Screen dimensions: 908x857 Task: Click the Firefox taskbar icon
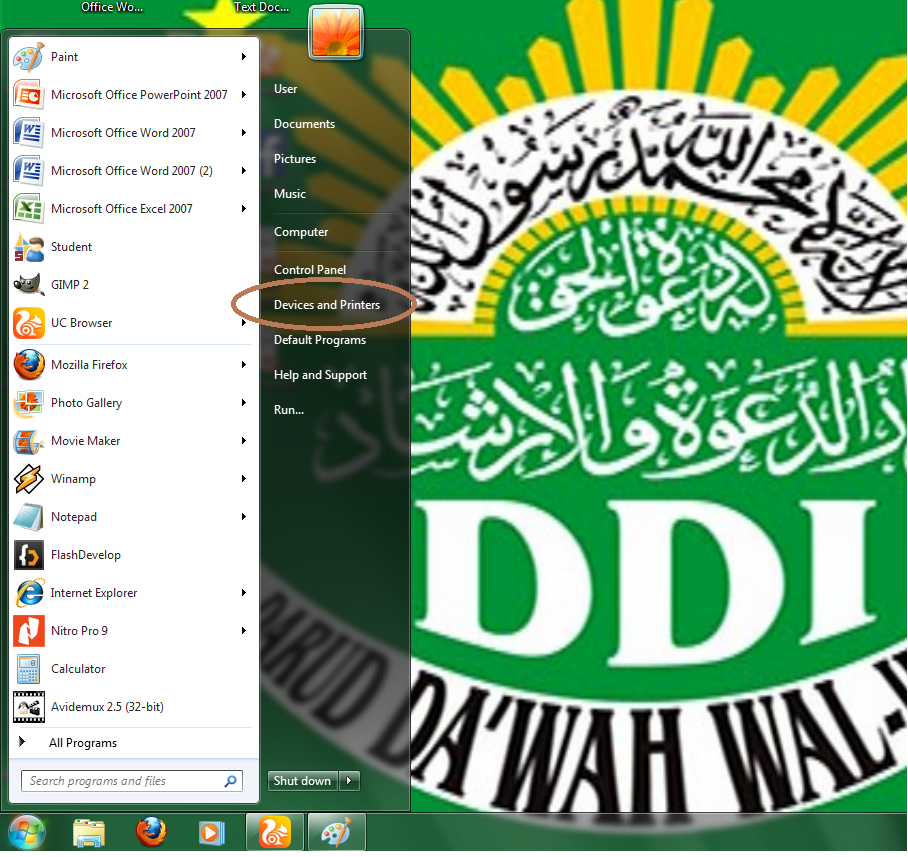click(151, 832)
